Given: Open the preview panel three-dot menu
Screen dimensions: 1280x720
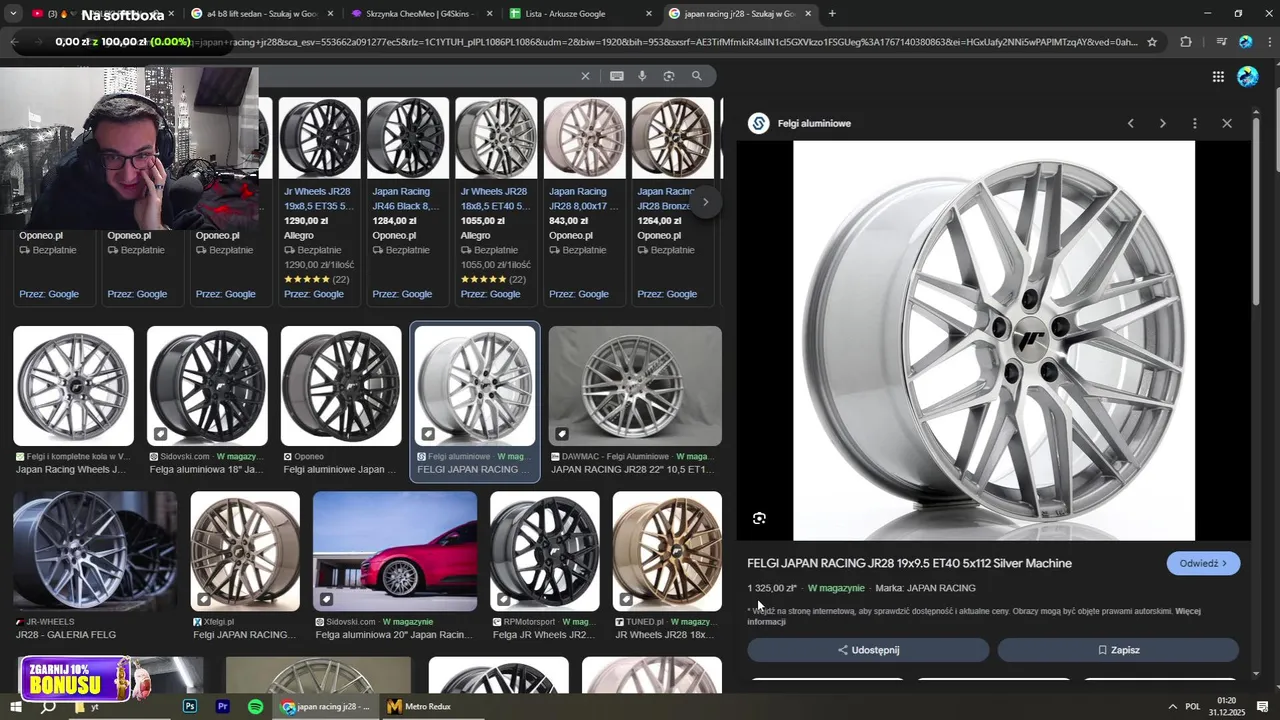Looking at the screenshot, I should 1194,123.
